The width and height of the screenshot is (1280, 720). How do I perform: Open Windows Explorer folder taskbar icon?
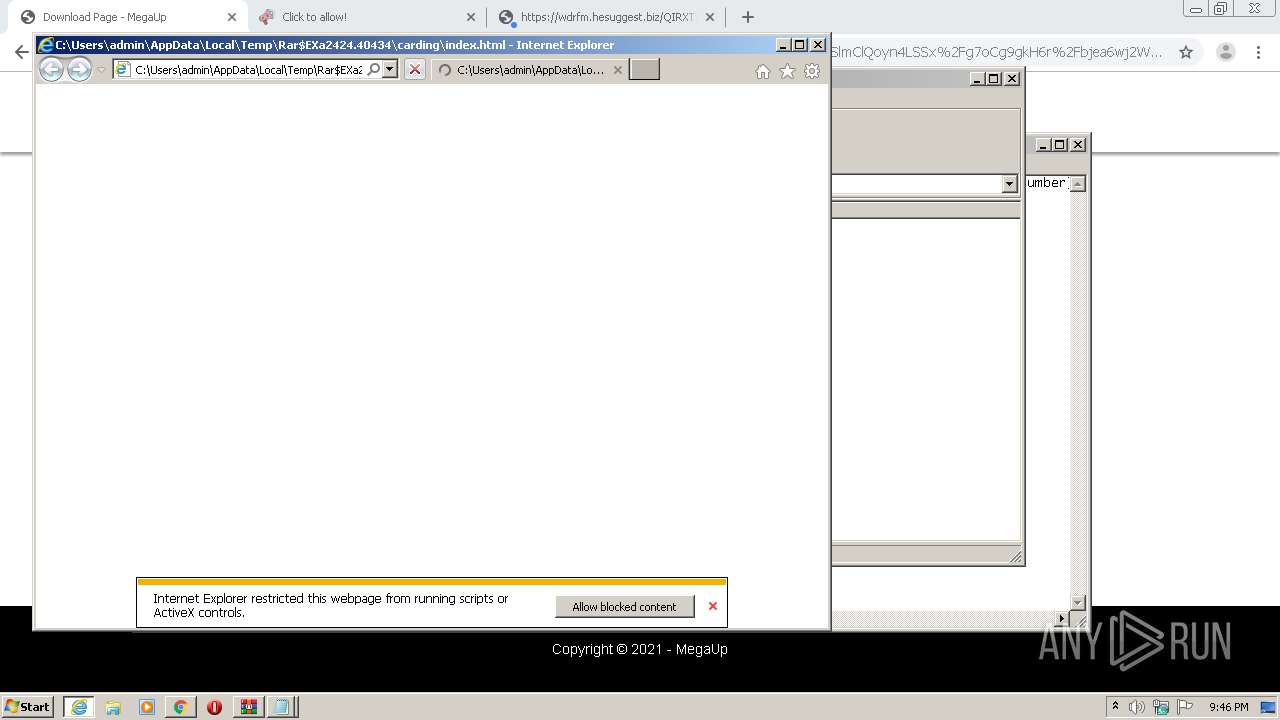113,707
